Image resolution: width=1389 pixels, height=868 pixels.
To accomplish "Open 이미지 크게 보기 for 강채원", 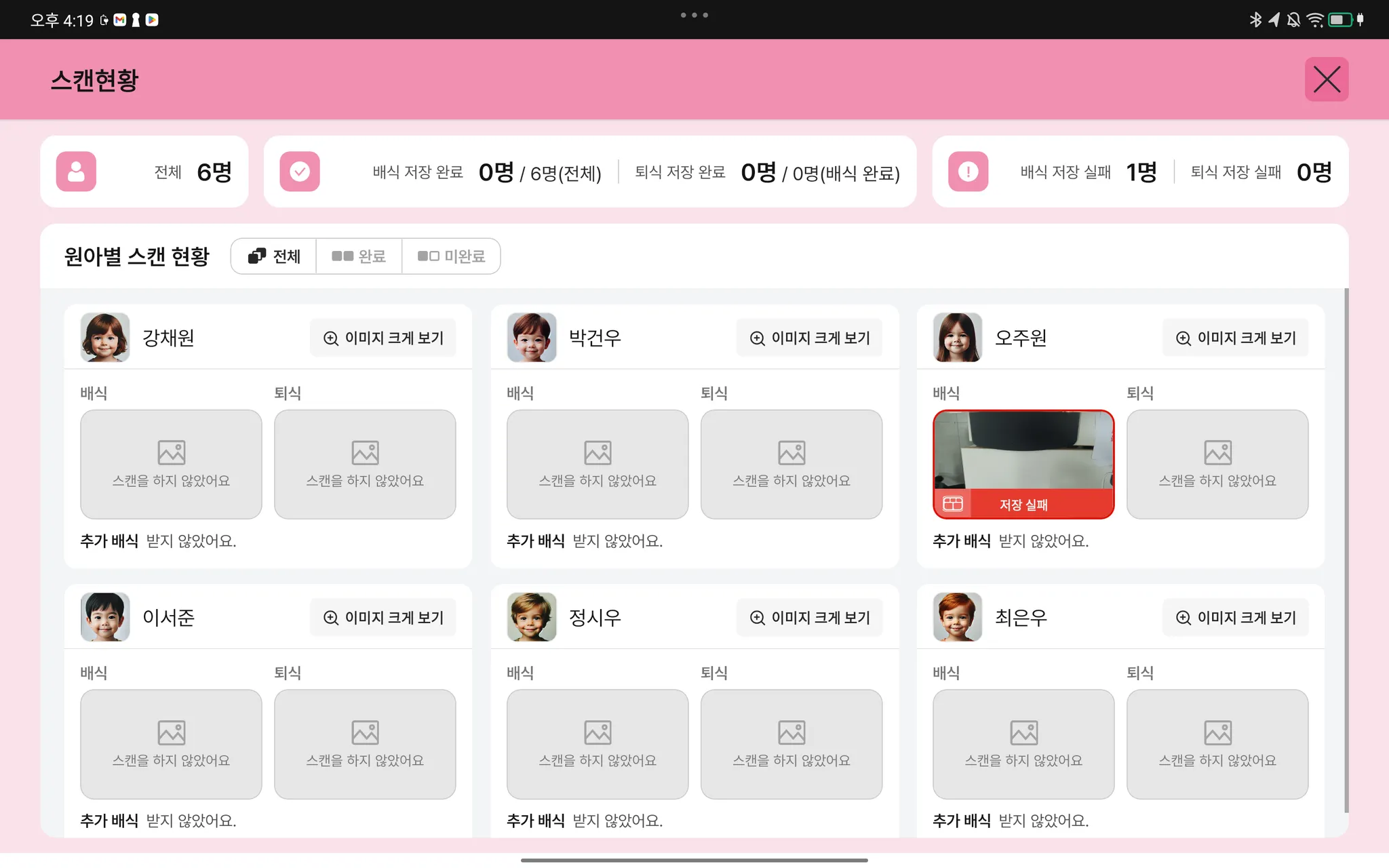I will click(383, 338).
